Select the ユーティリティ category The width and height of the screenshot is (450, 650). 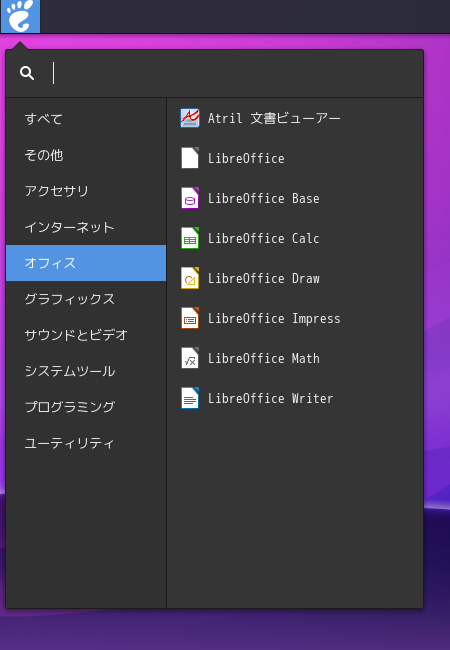tap(86, 443)
